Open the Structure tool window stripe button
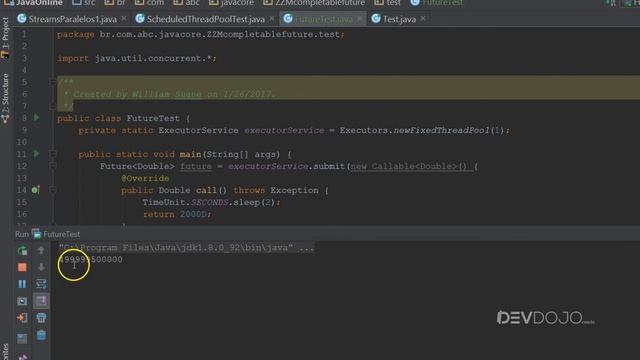The width and height of the screenshot is (640, 360). 5,98
